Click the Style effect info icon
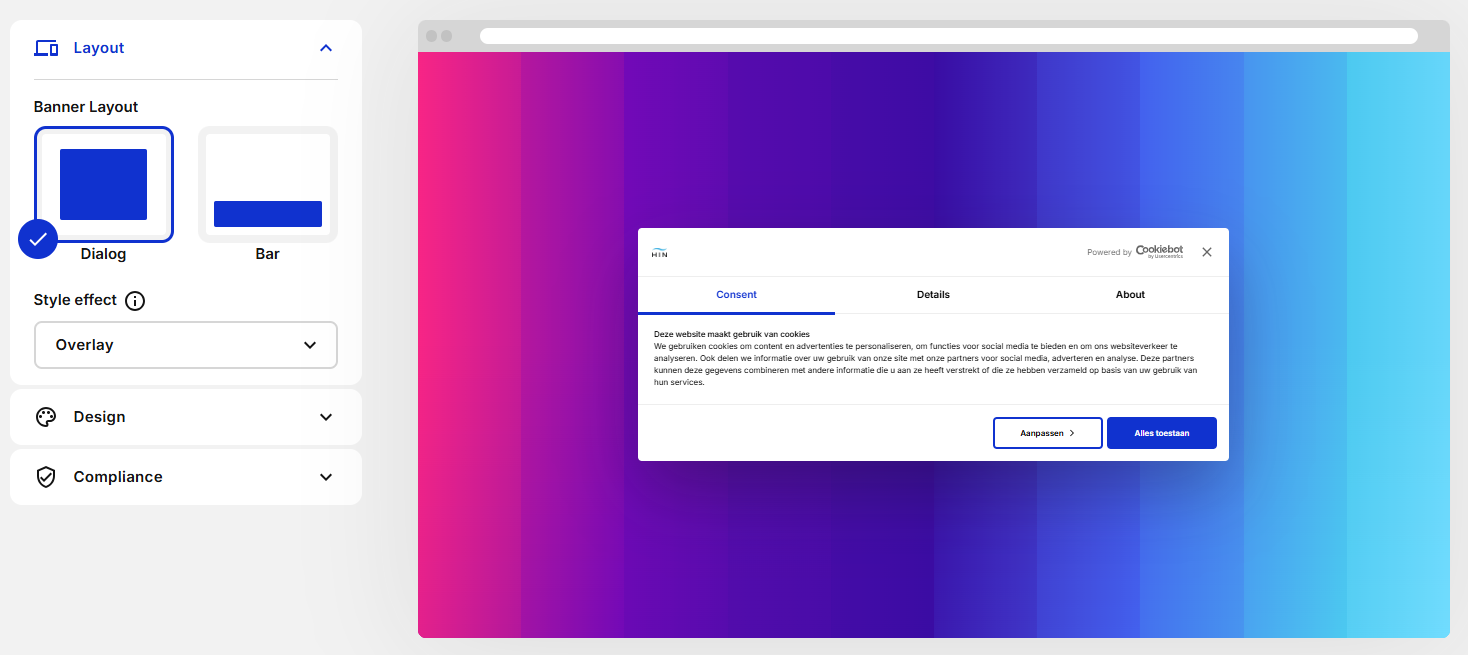 (x=135, y=301)
